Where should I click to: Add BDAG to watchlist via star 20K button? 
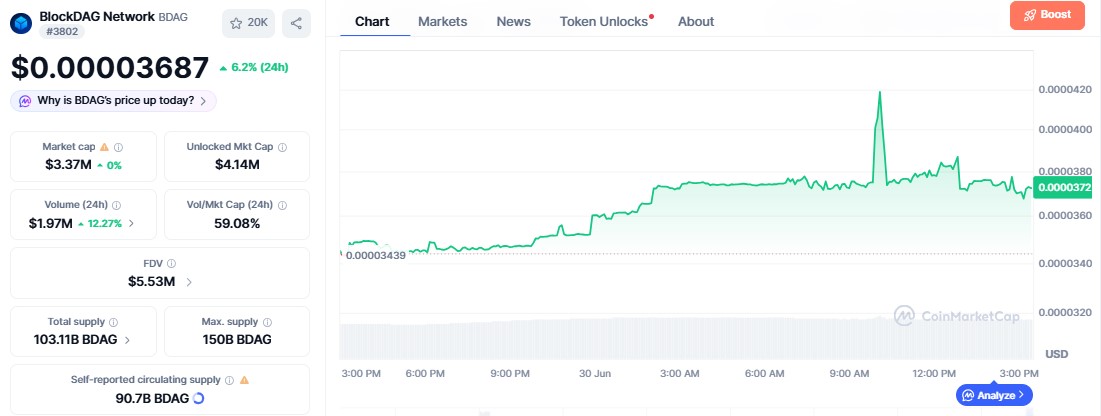(249, 23)
